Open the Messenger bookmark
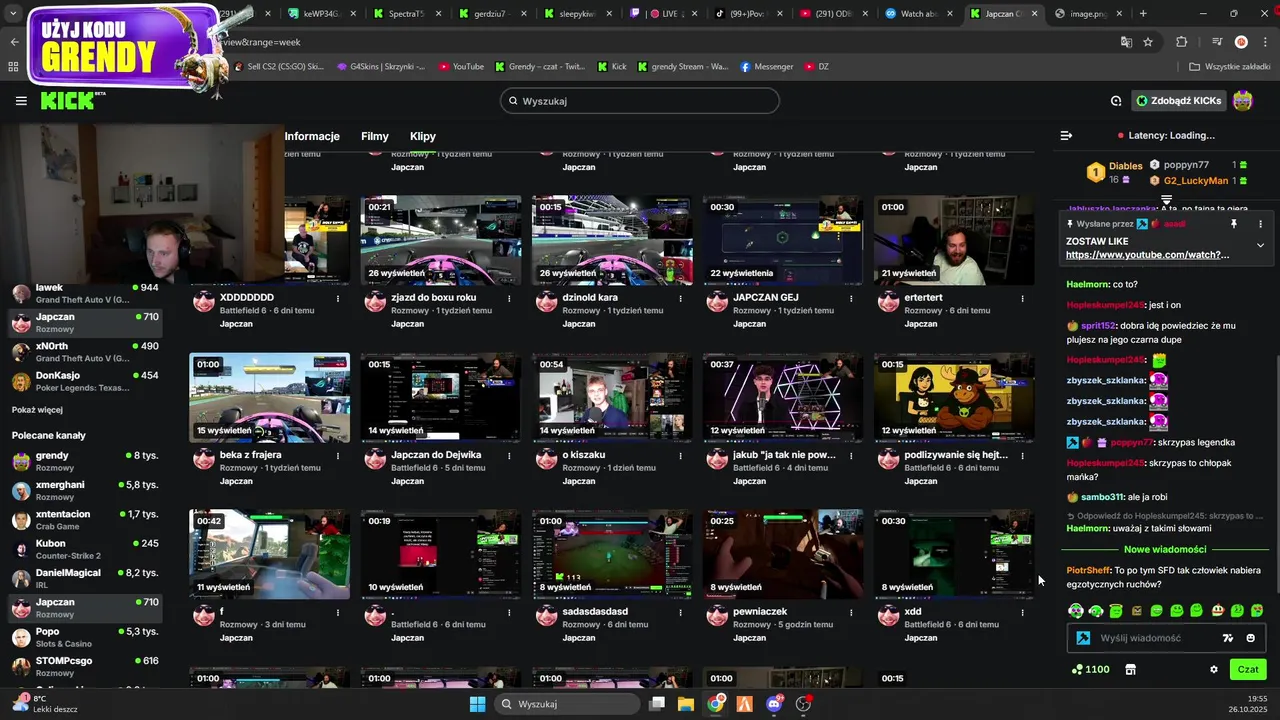The height and width of the screenshot is (720, 1280). pyautogui.click(x=767, y=67)
